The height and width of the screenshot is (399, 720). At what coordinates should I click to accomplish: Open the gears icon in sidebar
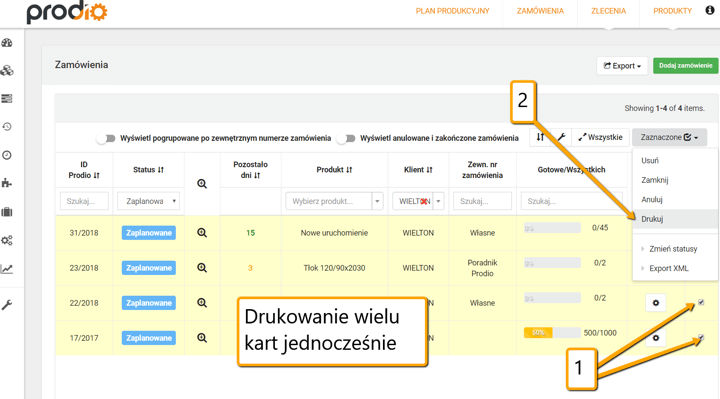(7, 240)
